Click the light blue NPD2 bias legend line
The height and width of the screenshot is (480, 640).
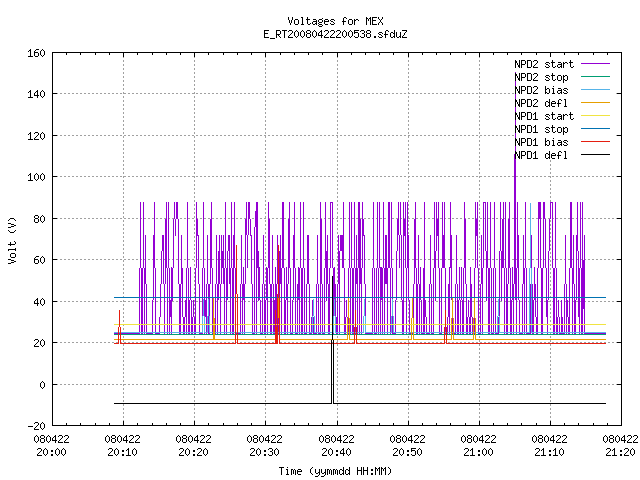(x=596, y=90)
